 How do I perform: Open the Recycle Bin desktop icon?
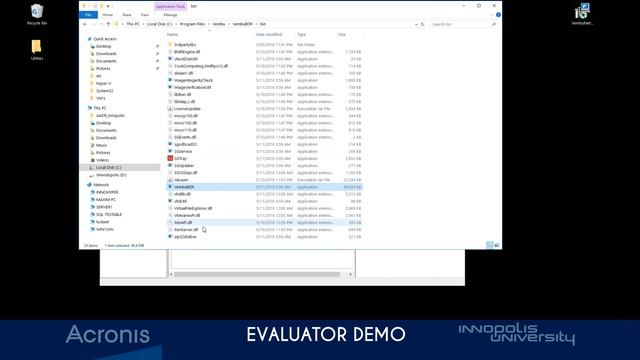pyautogui.click(x=37, y=14)
